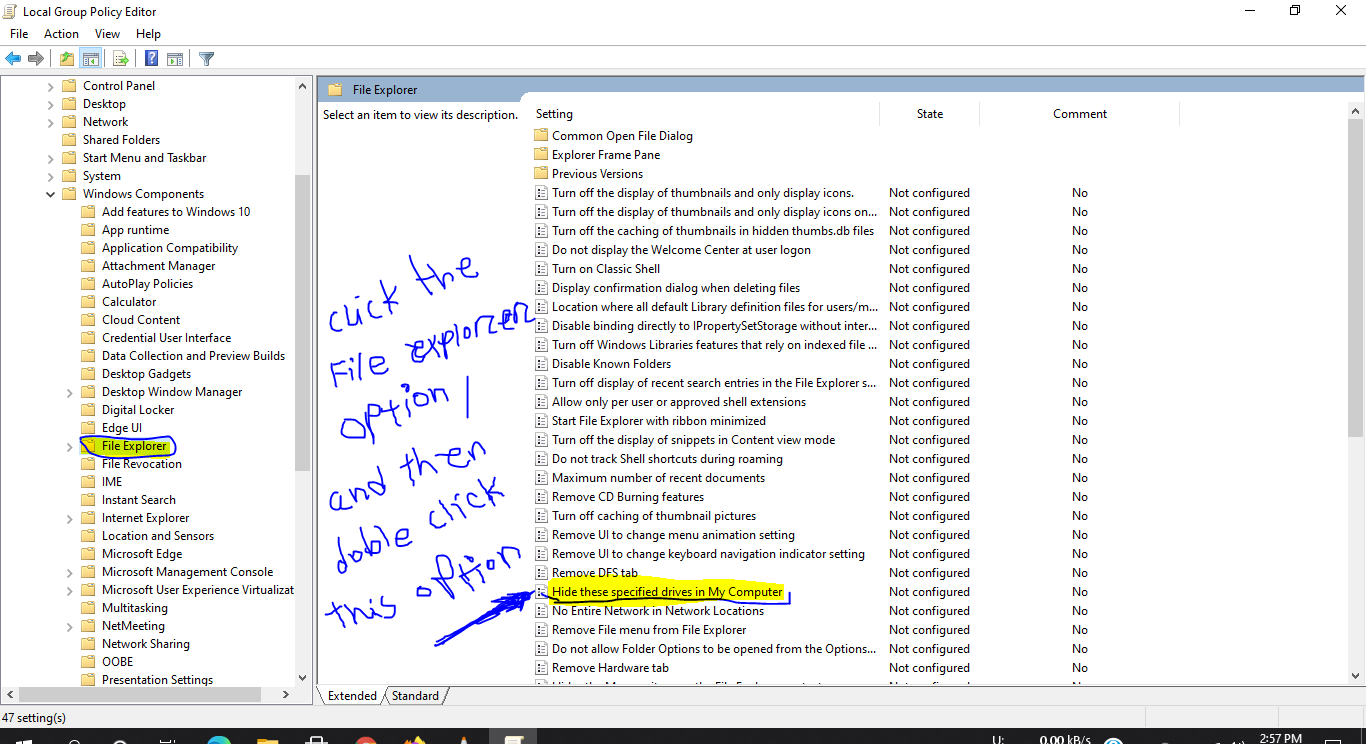
Task: Click the folder icon in the File Explorer header
Action: tap(335, 89)
